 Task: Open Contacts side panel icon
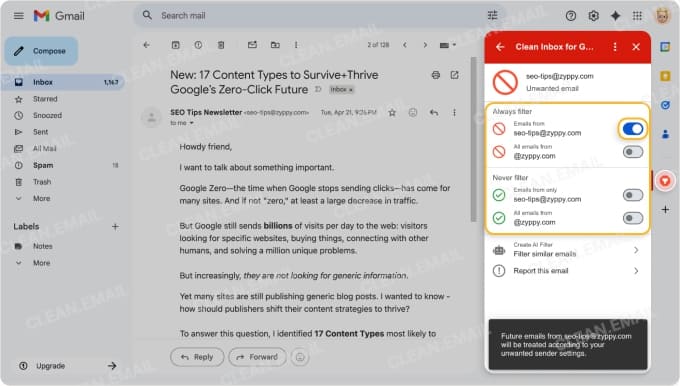665,134
